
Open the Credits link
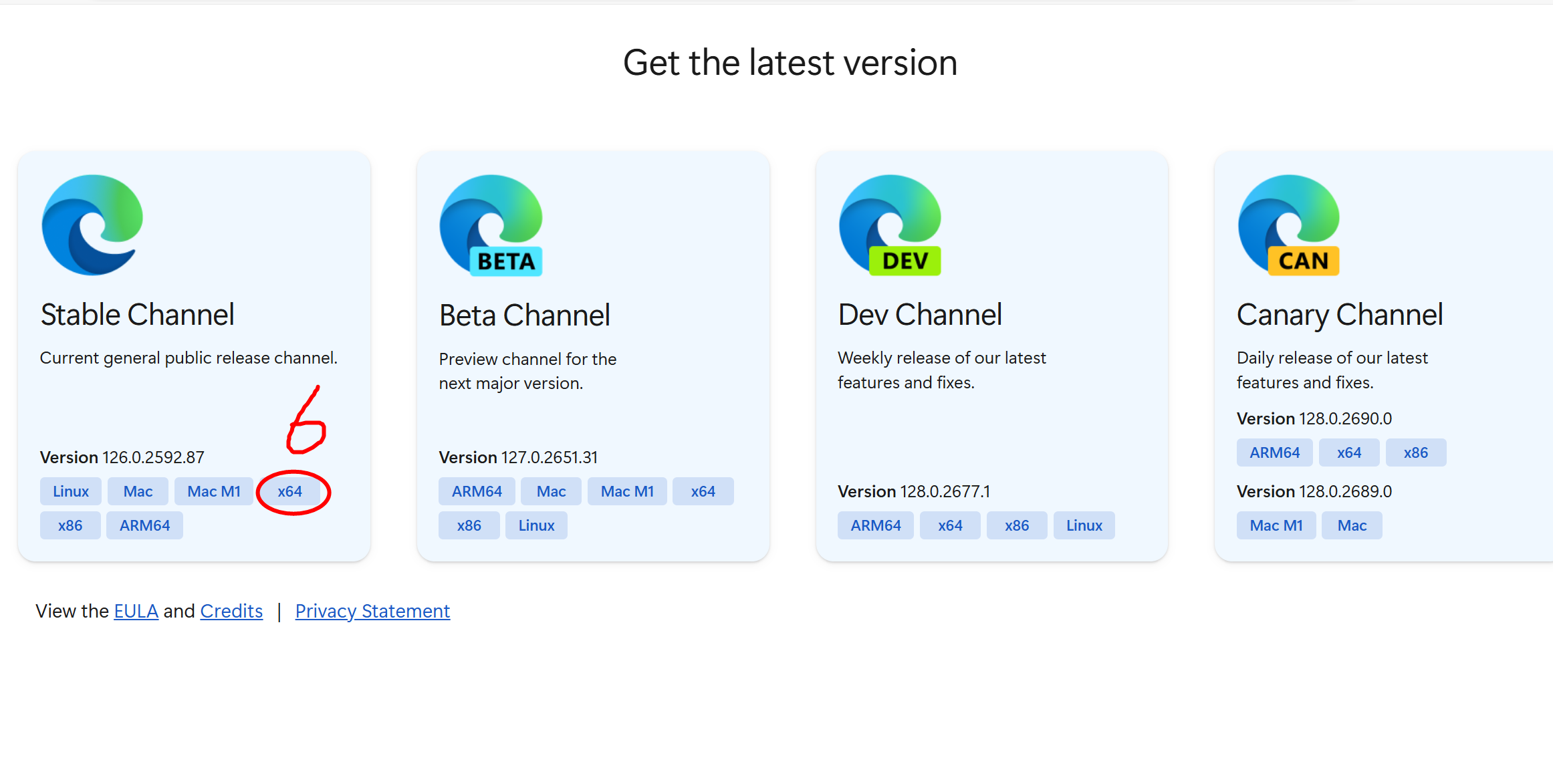click(x=231, y=611)
